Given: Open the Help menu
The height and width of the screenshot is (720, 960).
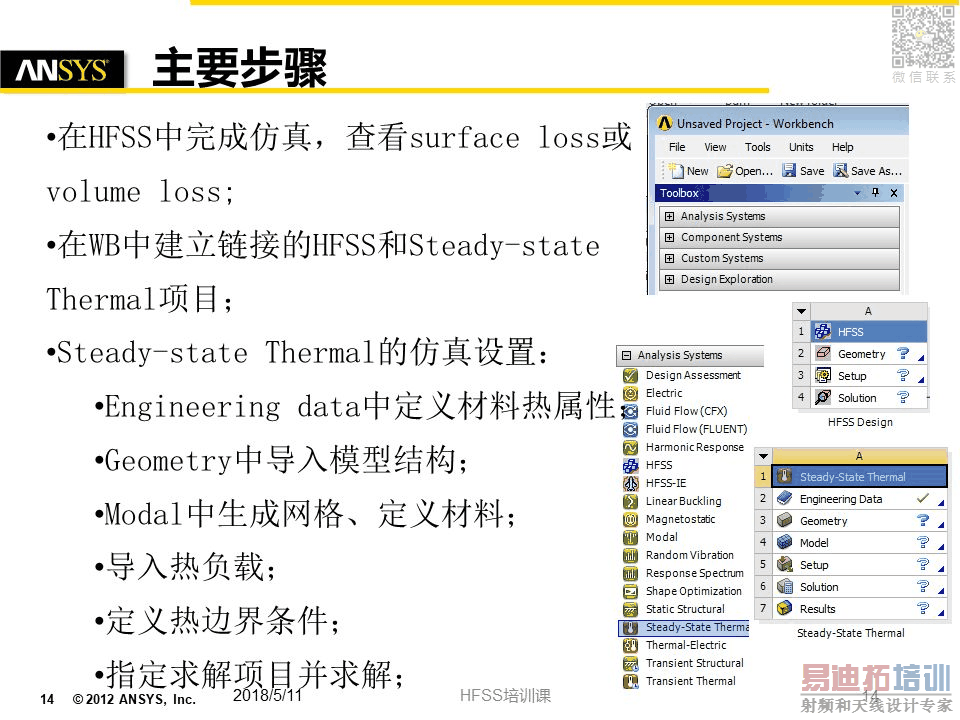Looking at the screenshot, I should click(x=842, y=147).
